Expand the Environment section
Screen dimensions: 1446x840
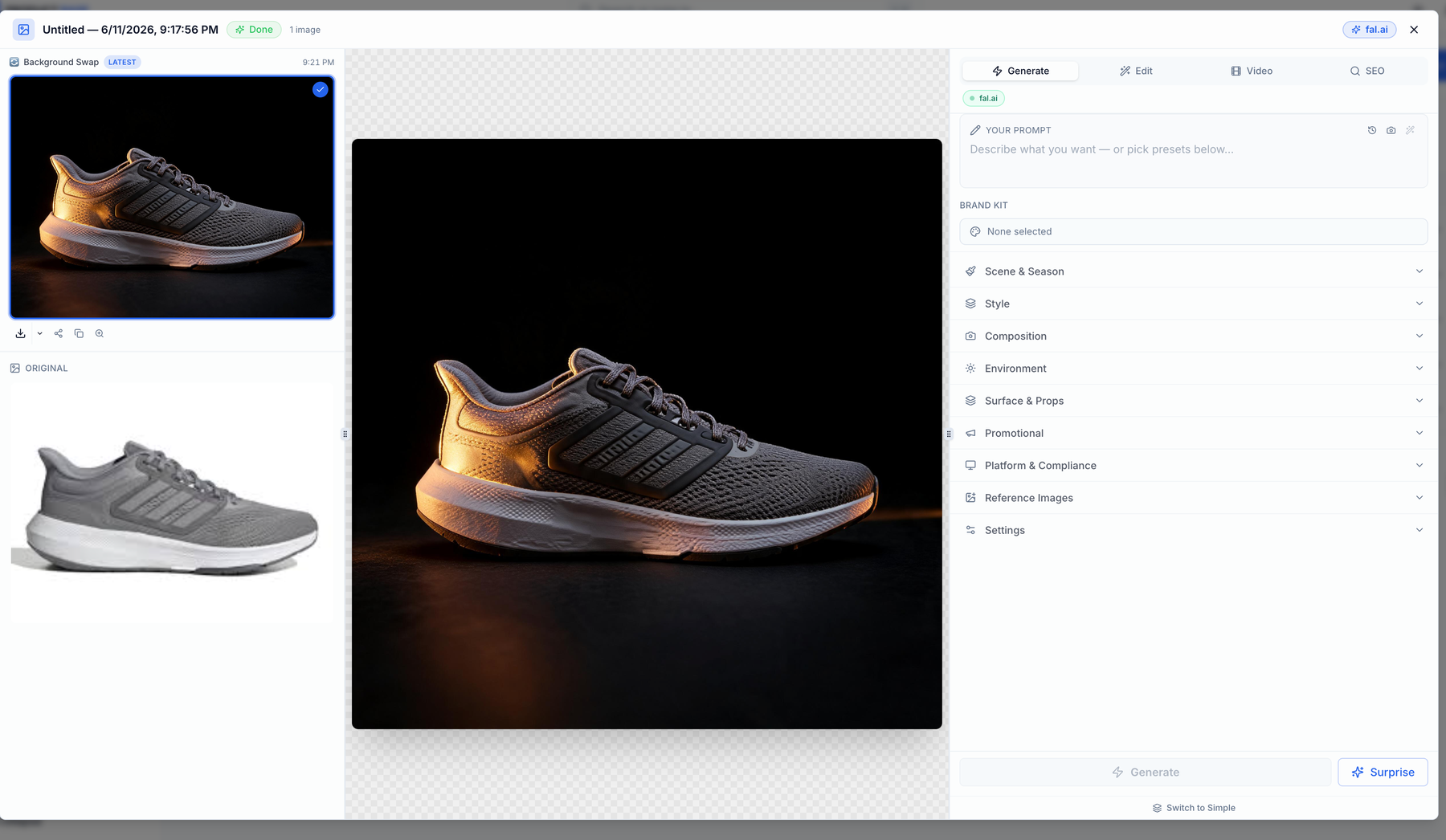(1193, 369)
